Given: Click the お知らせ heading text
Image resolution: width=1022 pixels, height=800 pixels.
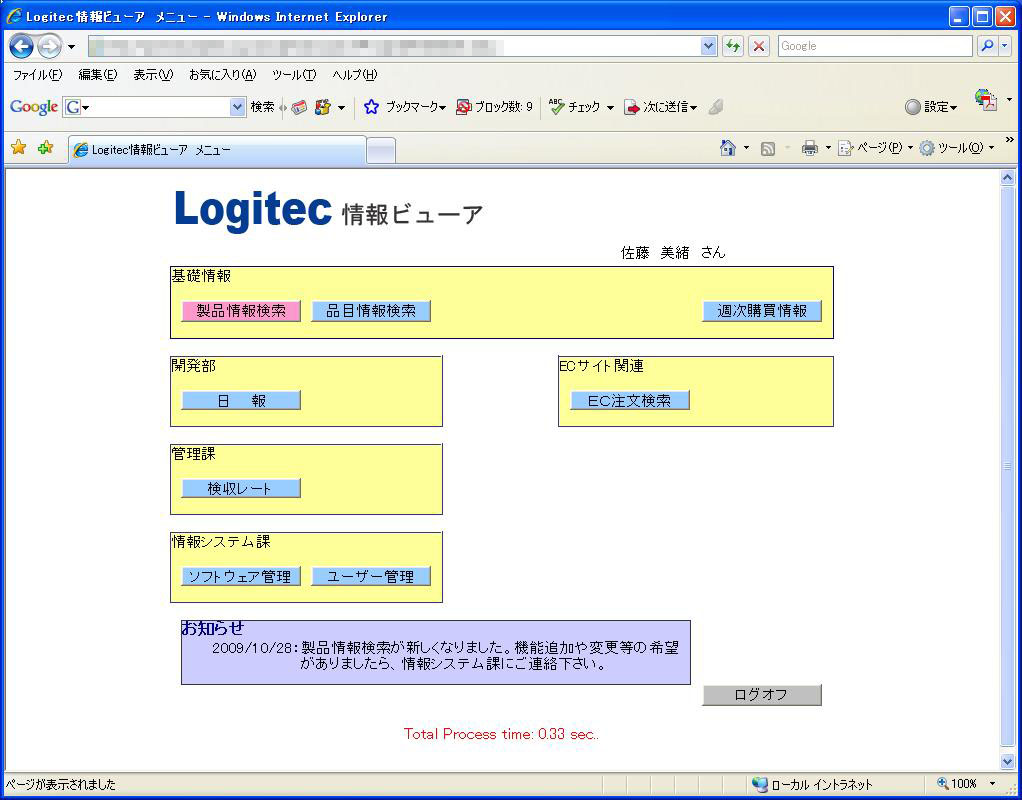Looking at the screenshot, I should pos(212,628).
